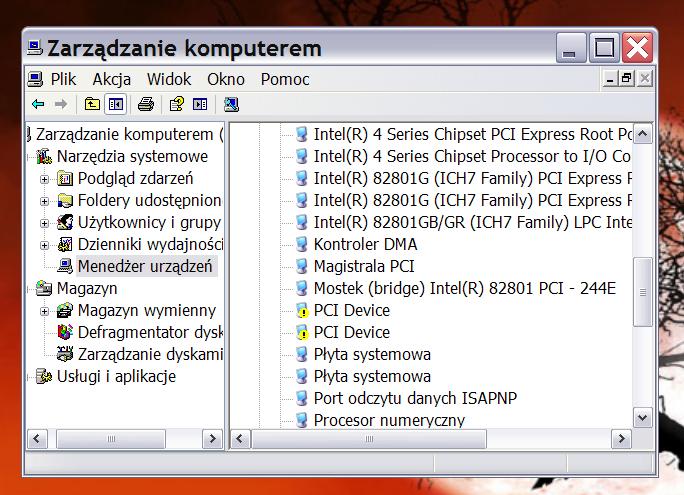Expand the Podgląd zdarzeń node
Viewport: 684px width, 495px height.
tap(44, 179)
